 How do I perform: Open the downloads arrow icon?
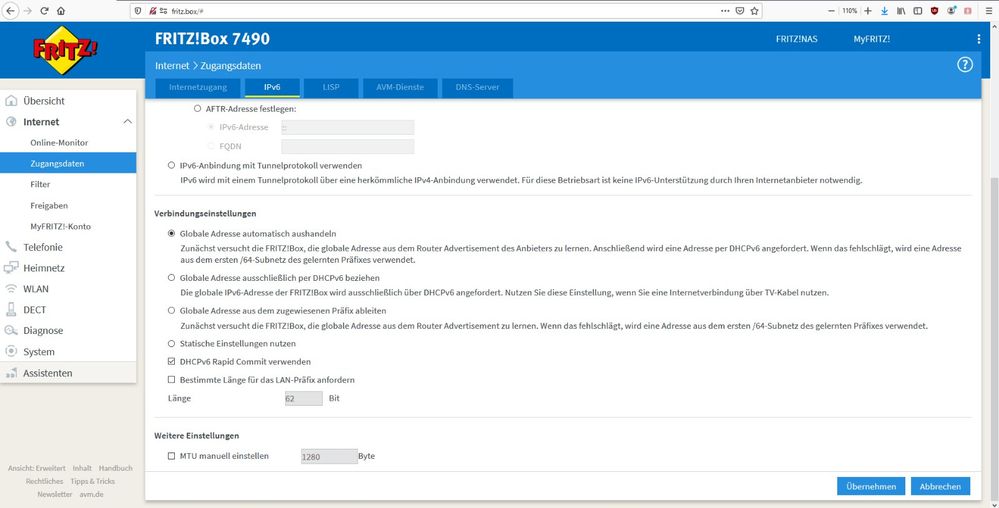(x=884, y=11)
